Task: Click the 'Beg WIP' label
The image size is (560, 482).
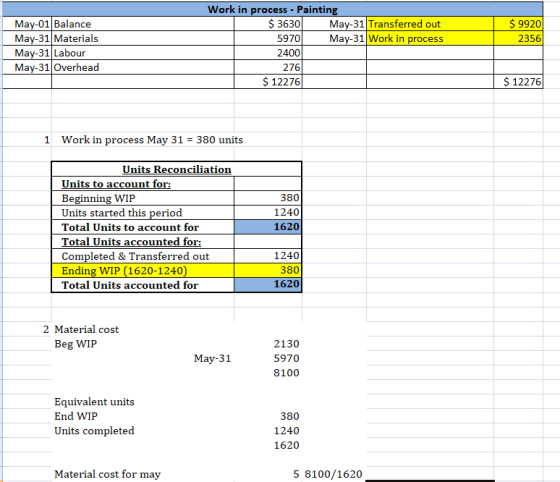Action: [75, 344]
